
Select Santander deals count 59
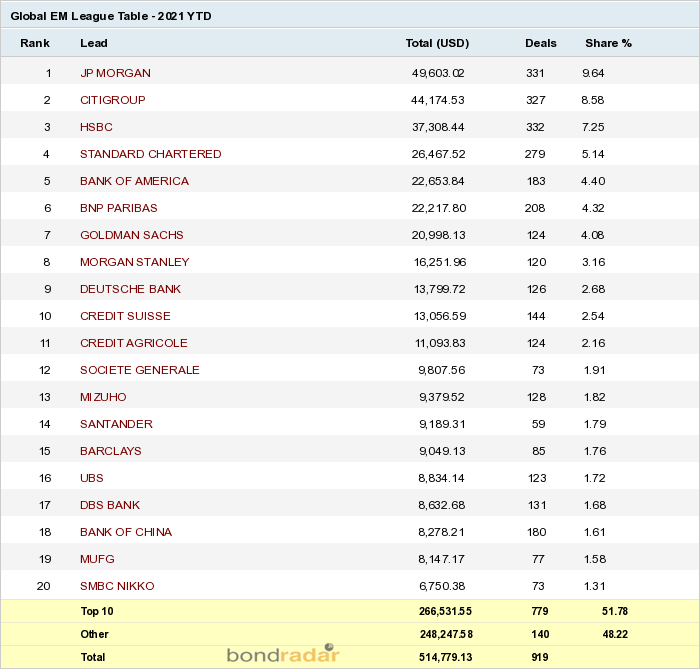[538, 424]
